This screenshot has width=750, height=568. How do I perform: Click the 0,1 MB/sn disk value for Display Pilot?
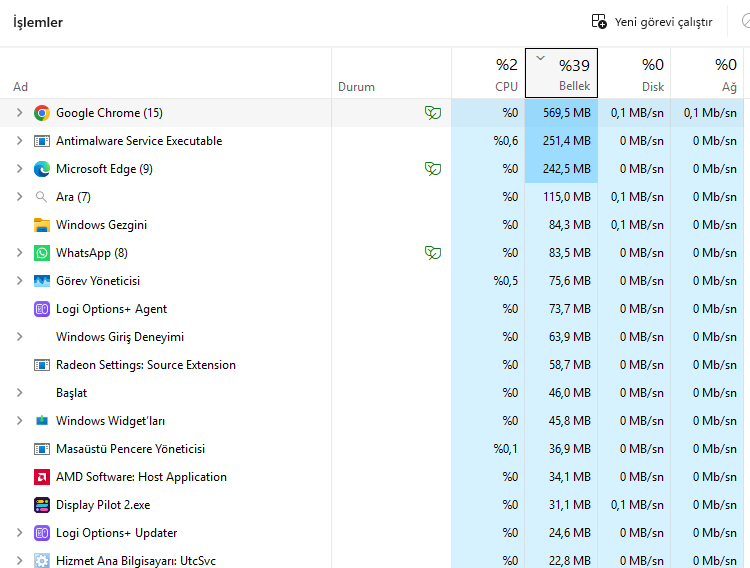point(637,505)
